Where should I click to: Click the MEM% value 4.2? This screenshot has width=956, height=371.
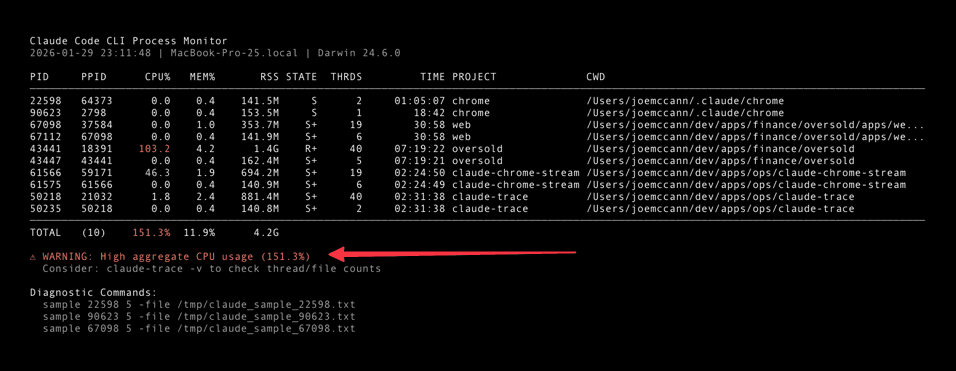206,149
